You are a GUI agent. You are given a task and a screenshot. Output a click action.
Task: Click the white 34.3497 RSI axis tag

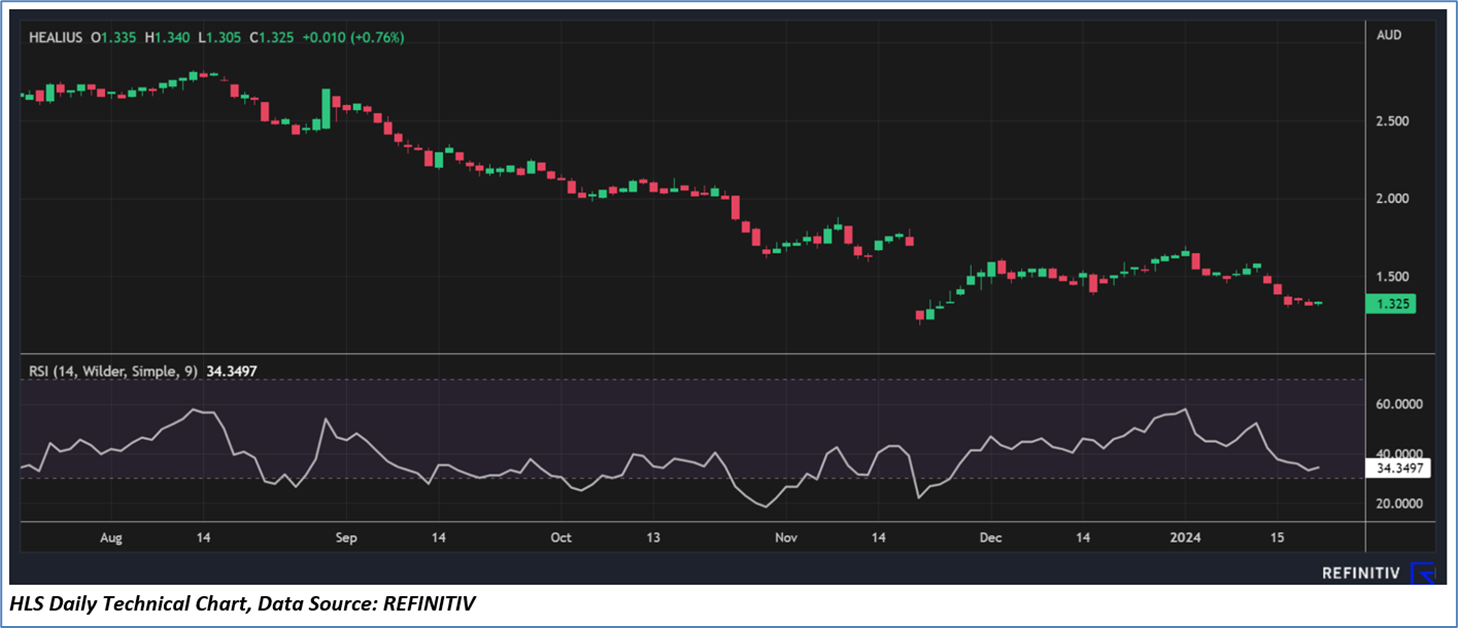[1399, 467]
